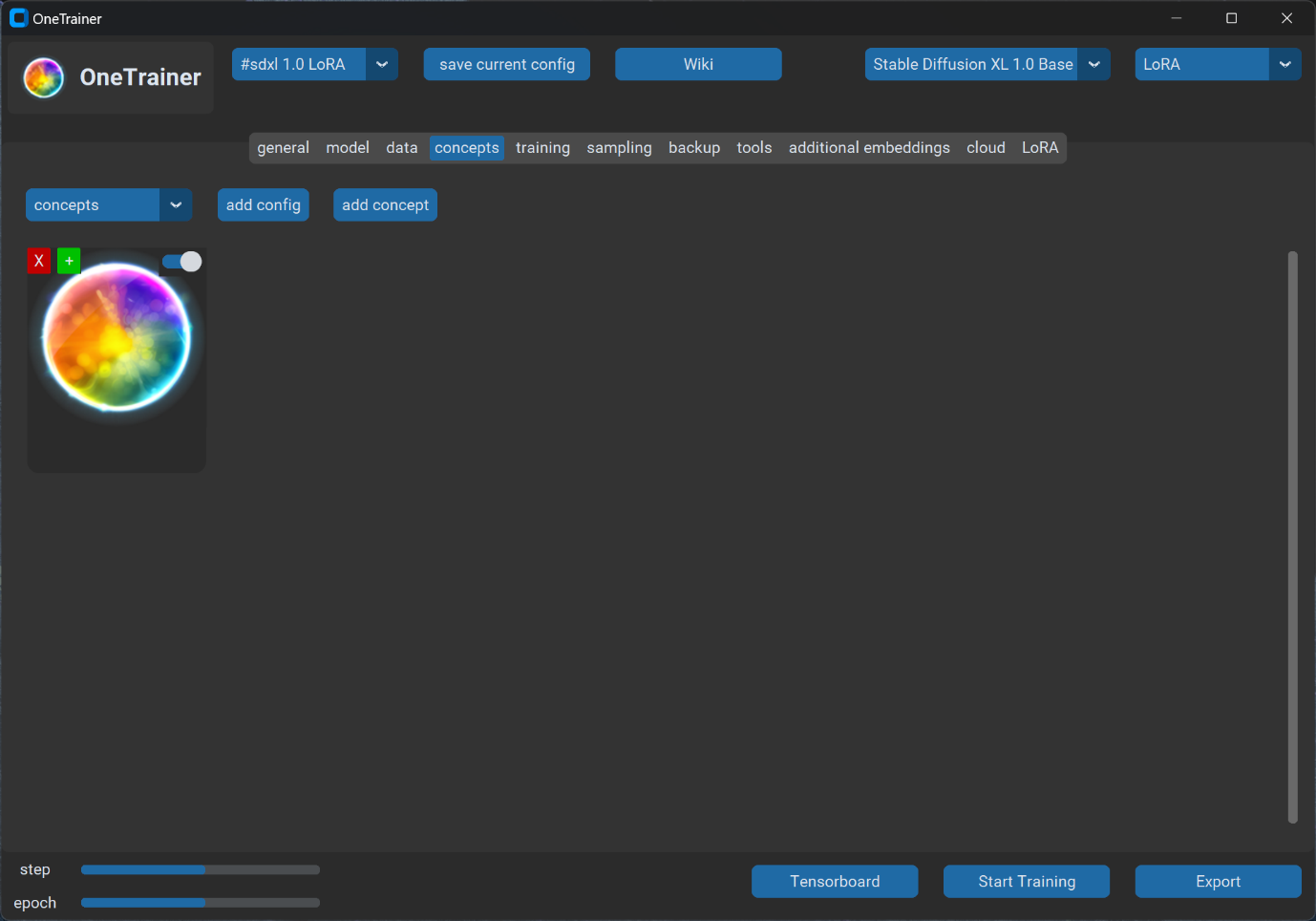
Task: Open the concept's colorful orb thumbnail
Action: (117, 337)
